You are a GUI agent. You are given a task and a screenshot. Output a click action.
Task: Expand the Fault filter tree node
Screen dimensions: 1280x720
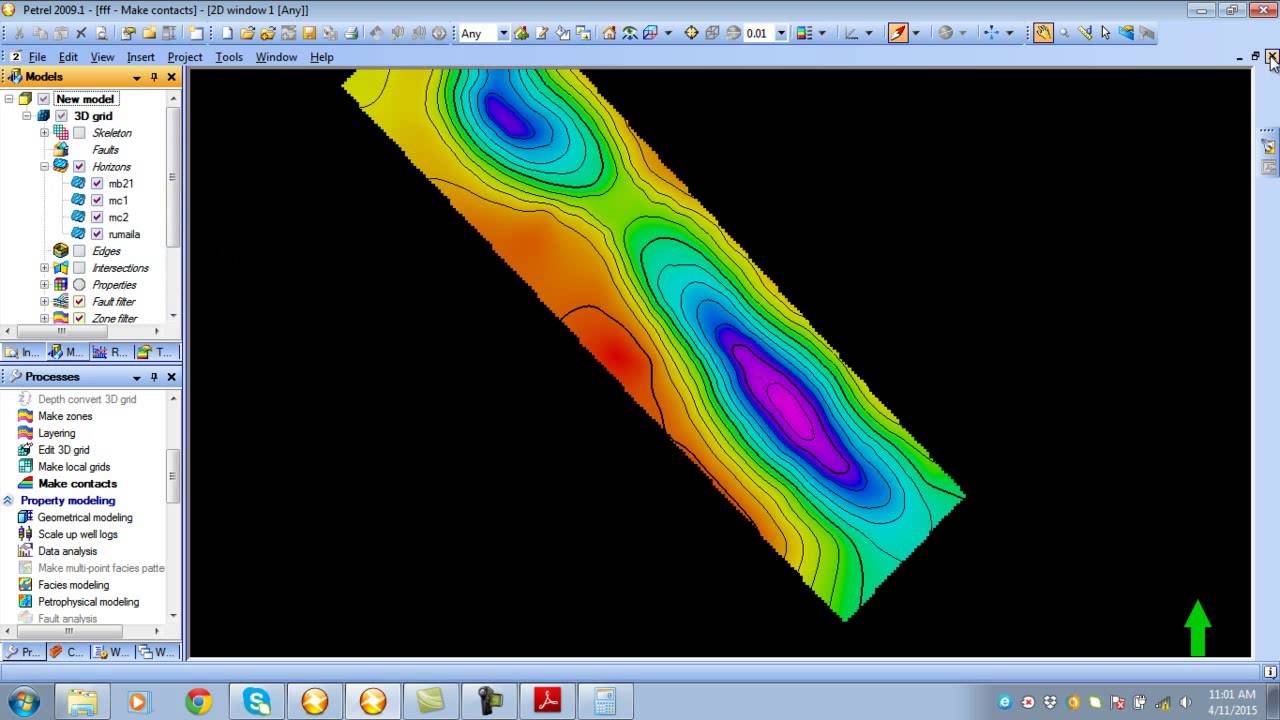click(44, 302)
